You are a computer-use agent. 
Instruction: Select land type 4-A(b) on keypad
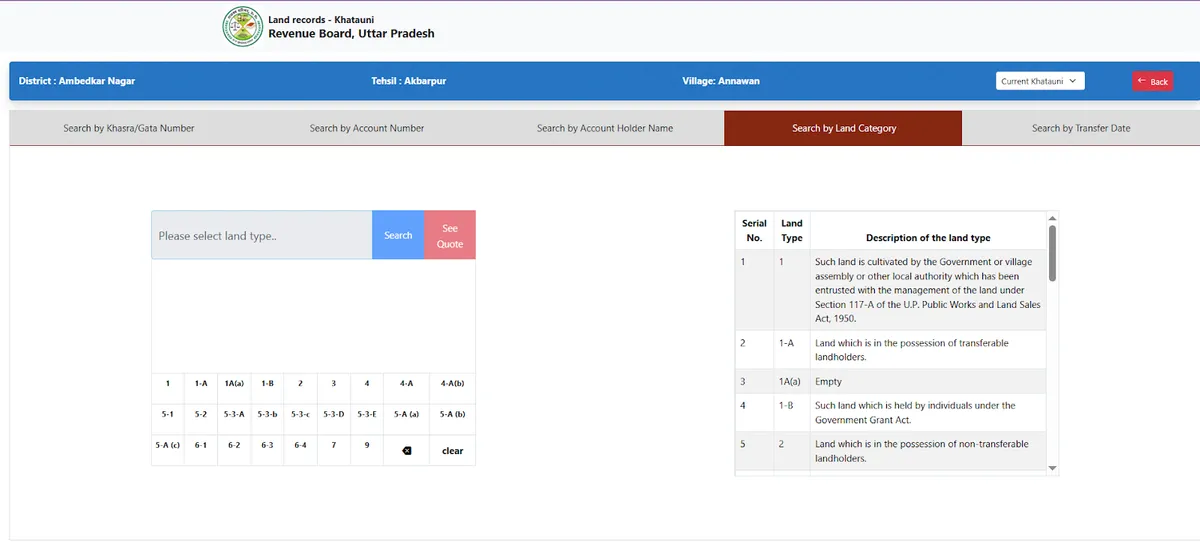pos(452,383)
